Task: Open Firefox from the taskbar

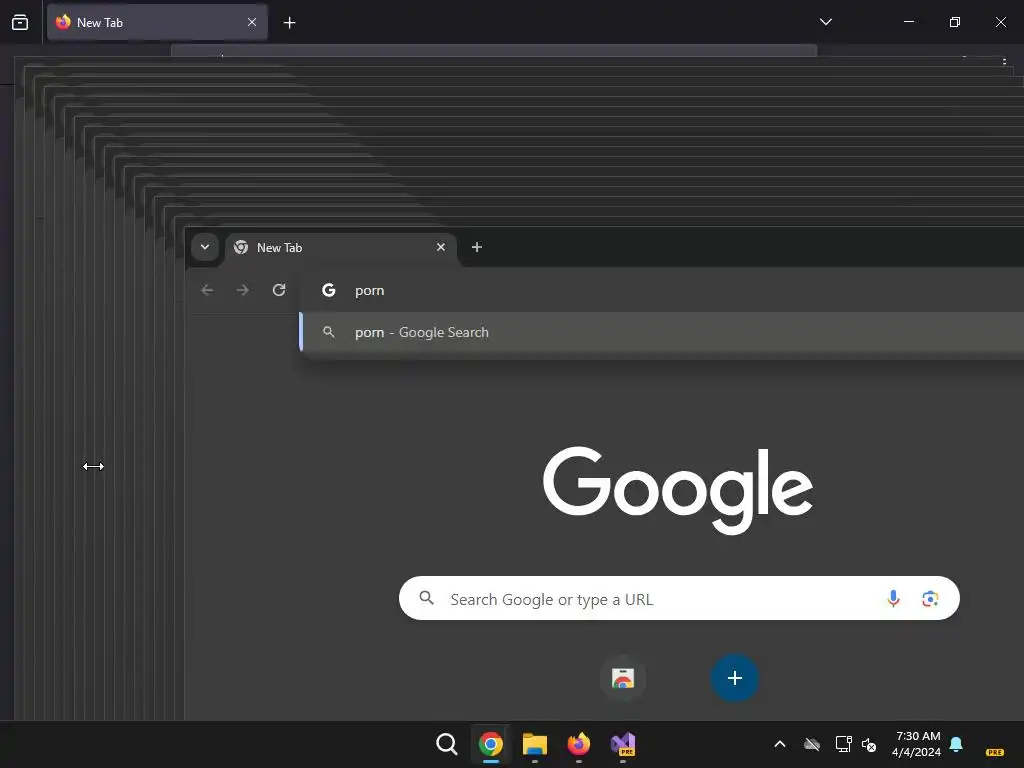Action: tap(579, 744)
